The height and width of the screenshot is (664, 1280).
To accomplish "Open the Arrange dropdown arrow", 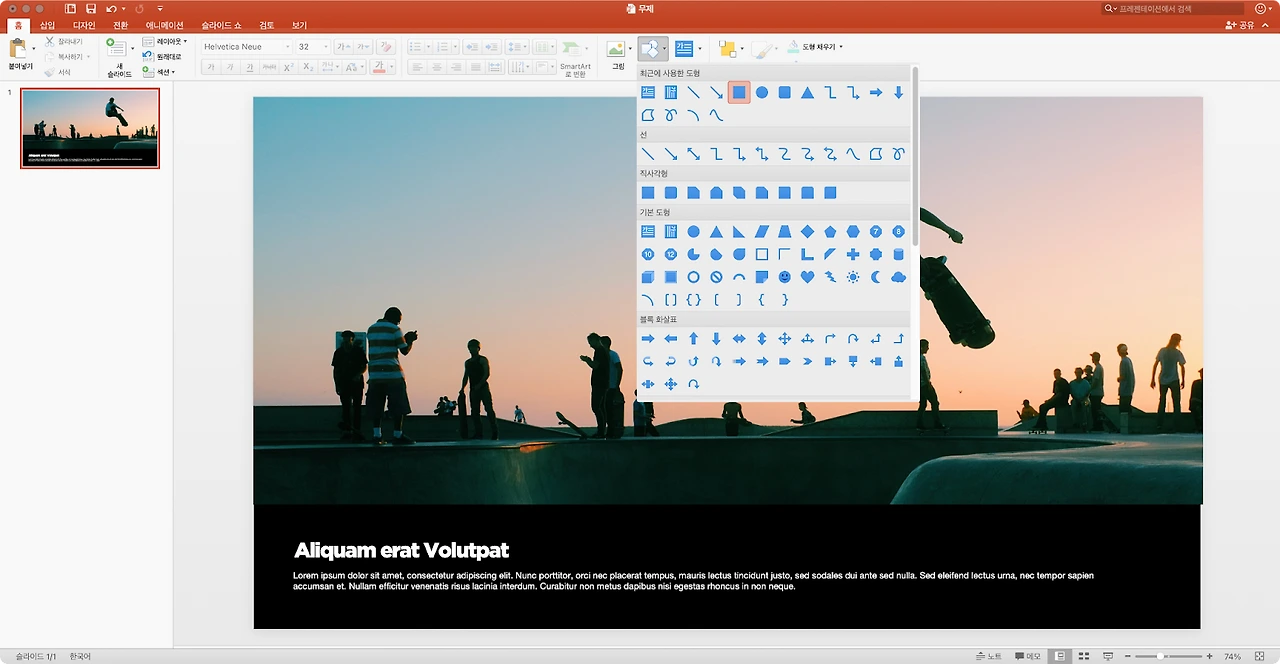I will pyautogui.click(x=742, y=48).
